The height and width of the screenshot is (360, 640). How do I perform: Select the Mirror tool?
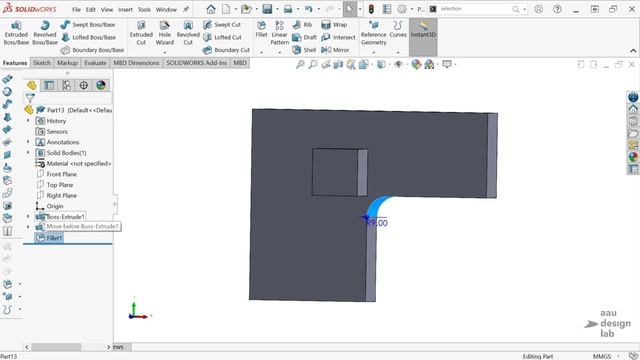click(335, 50)
